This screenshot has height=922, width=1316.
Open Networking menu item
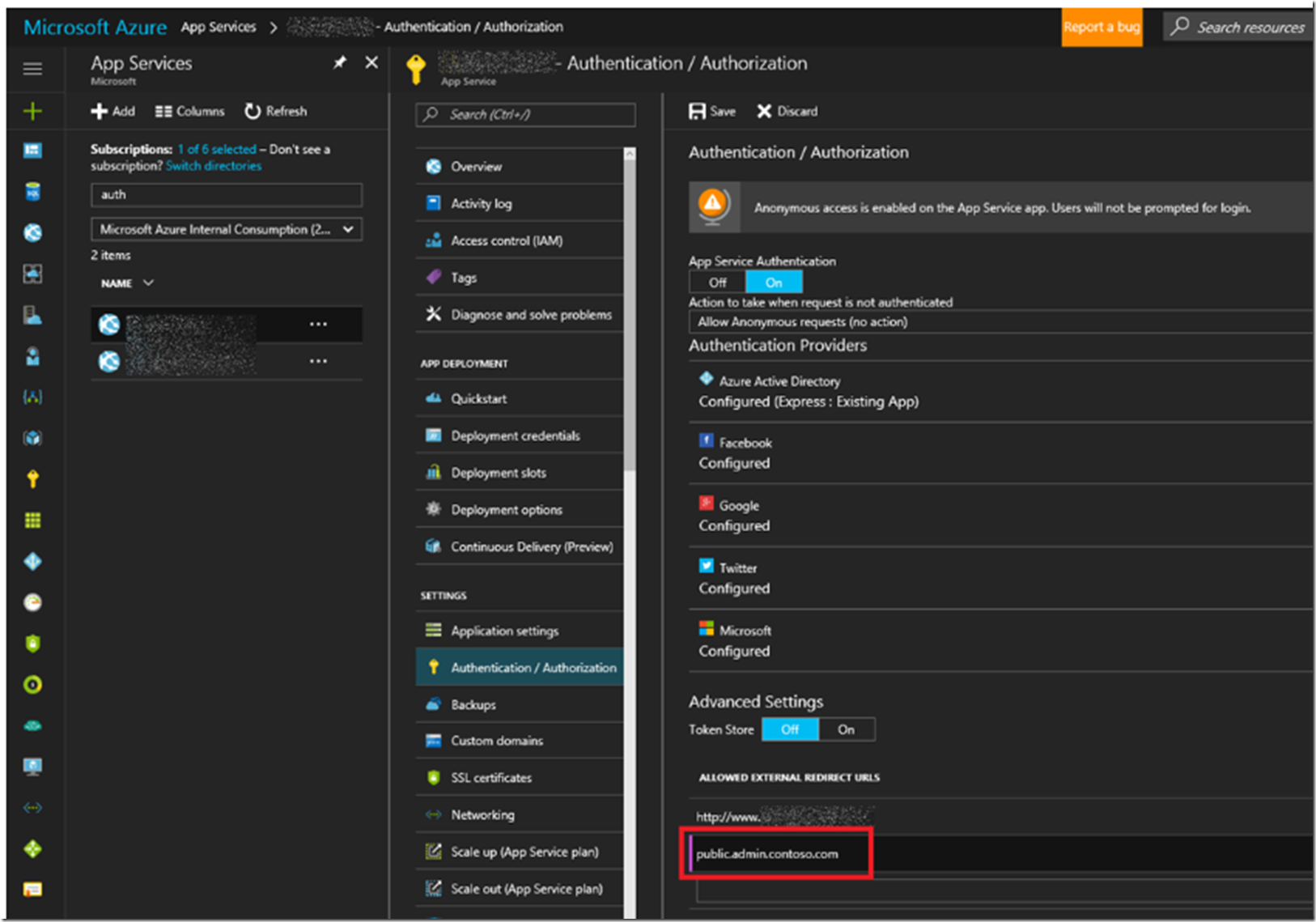point(520,815)
